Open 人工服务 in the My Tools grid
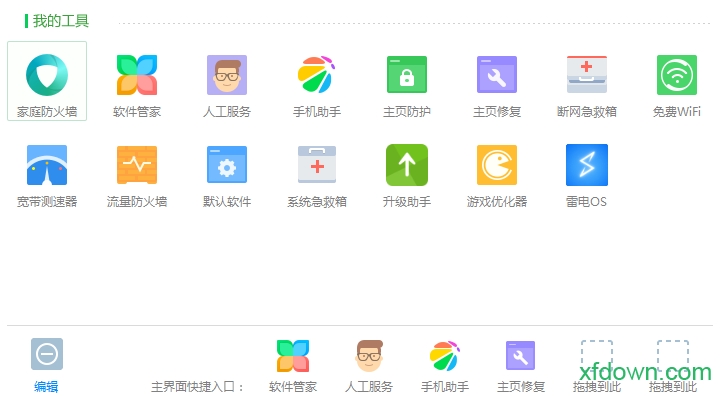This screenshot has height=396, width=728. coord(227,75)
